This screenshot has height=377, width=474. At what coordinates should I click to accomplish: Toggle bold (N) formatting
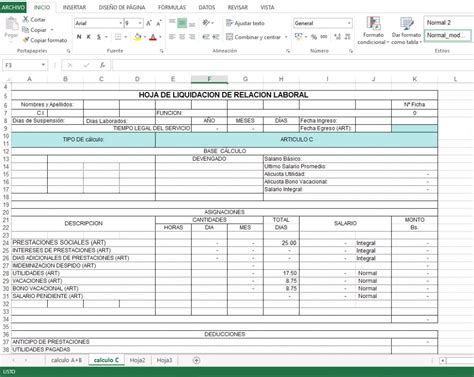[x=79, y=37]
